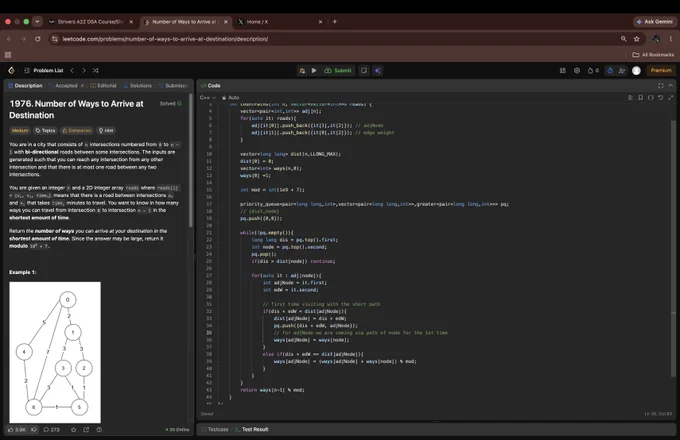
Task: Reset code to default icon
Action: tap(660, 98)
